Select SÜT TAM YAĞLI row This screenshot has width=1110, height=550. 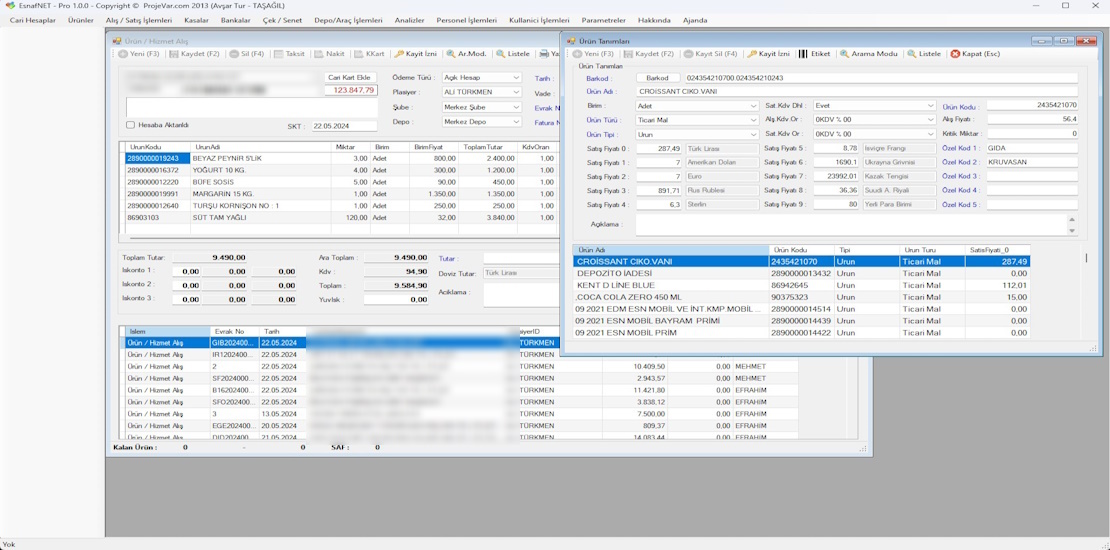coord(342,218)
